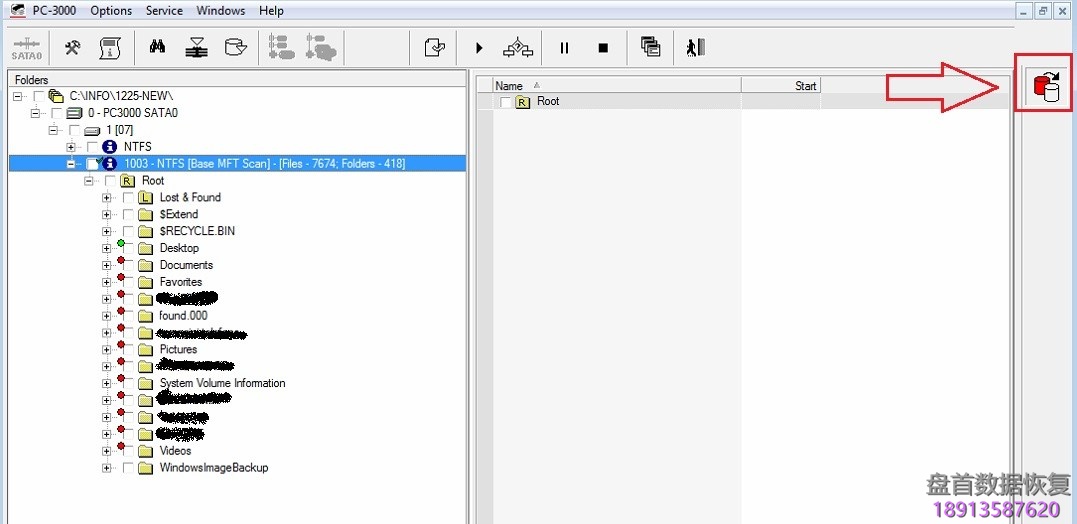Screen dimensions: 1077x524
Task: Collapse the C:\INFO\1225-NEW\ root node
Action: click(x=18, y=96)
